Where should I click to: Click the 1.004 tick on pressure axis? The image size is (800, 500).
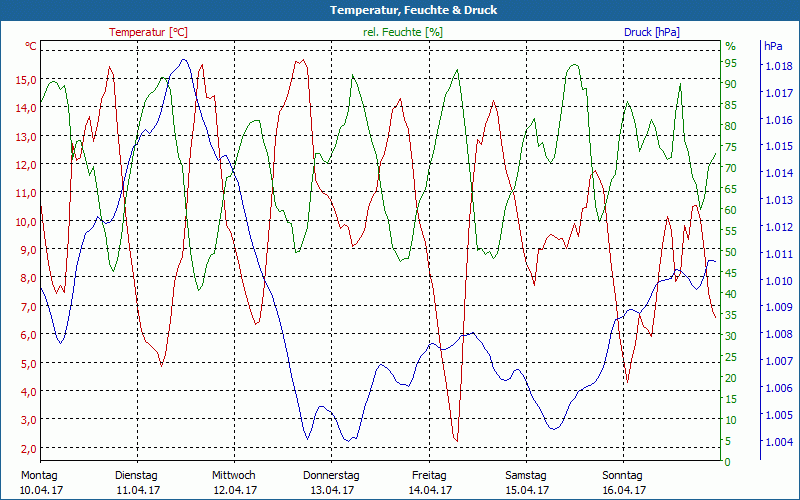779,442
